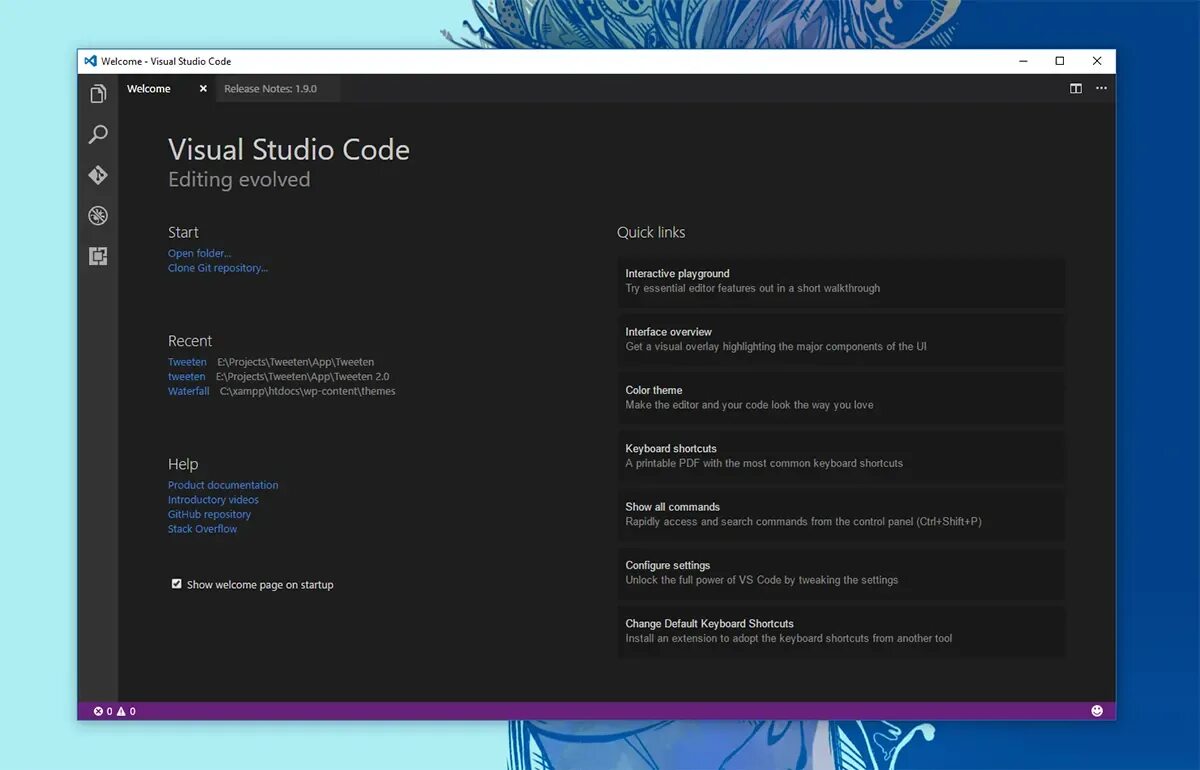Click the VS Code logo in title bar
The height and width of the screenshot is (770, 1200).
pos(90,61)
